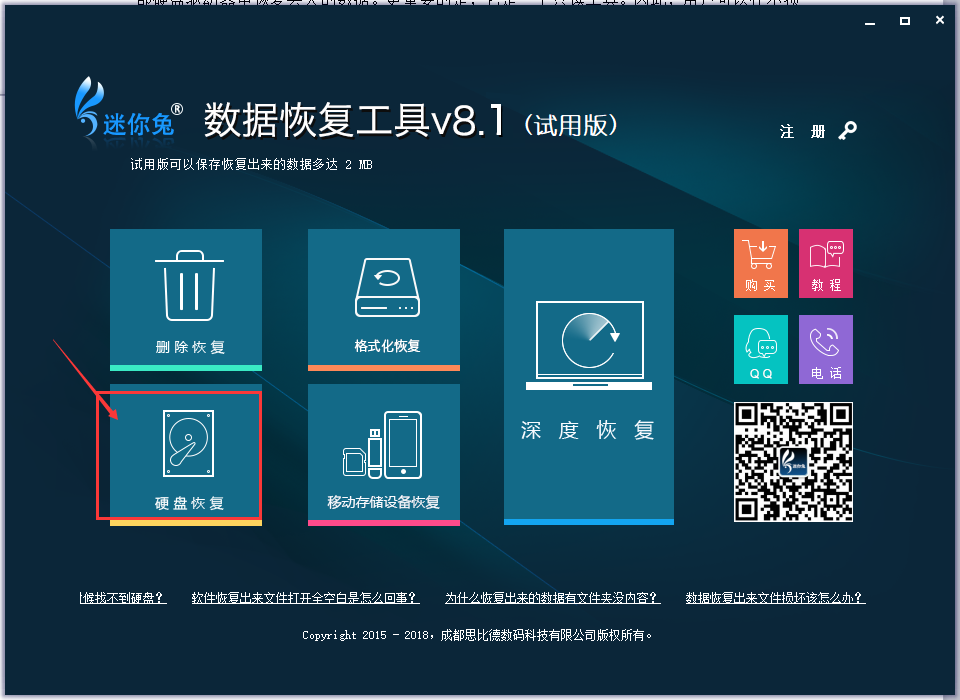
Task: Maximize the recovery tool window
Action: point(905,21)
